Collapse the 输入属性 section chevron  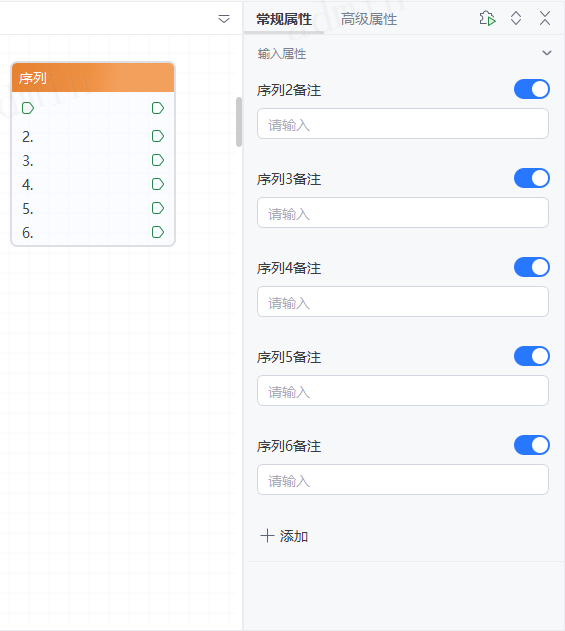546,53
